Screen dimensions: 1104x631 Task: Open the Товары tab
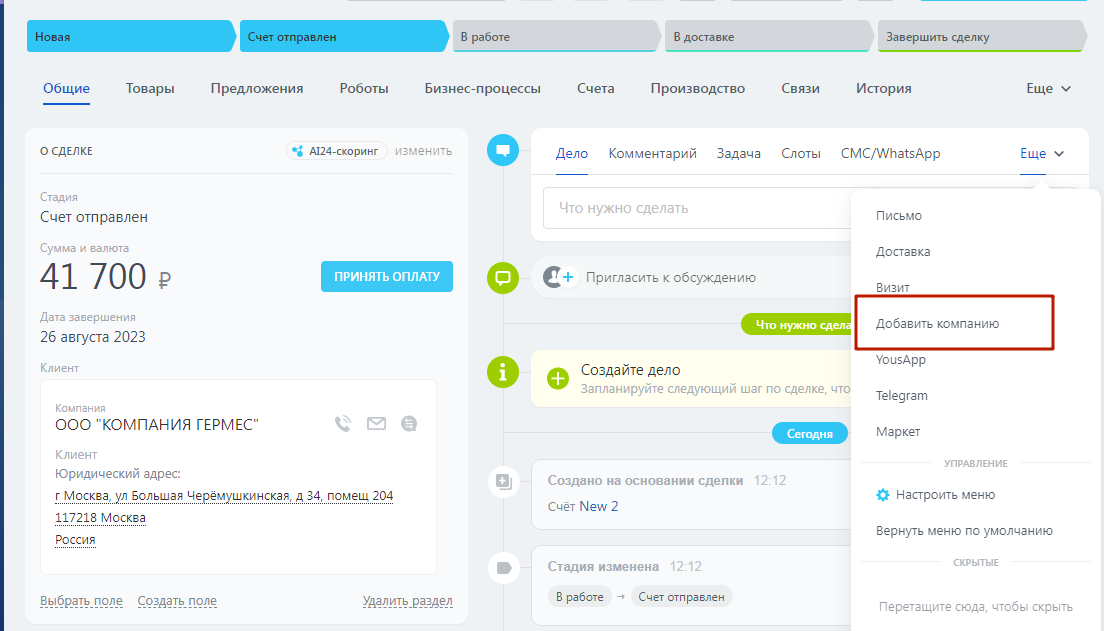pos(150,88)
